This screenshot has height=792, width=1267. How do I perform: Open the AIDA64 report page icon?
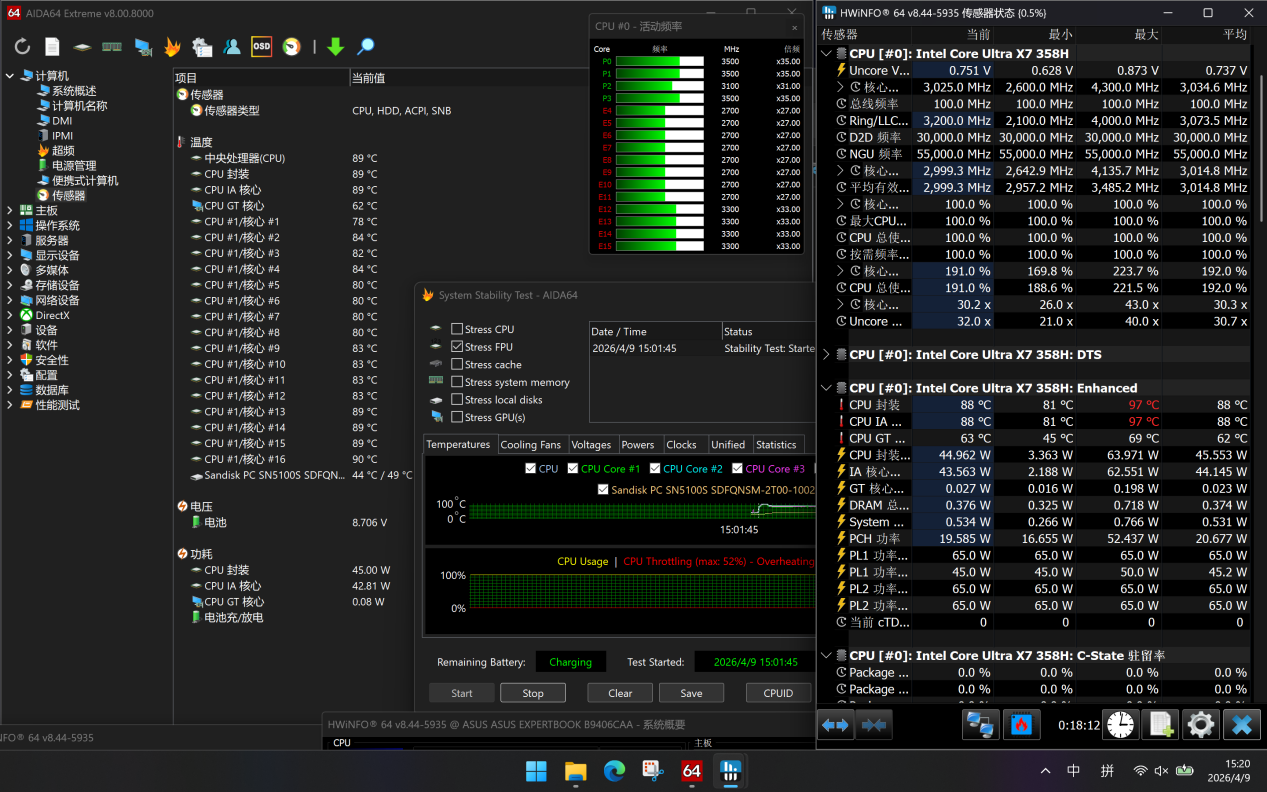click(x=52, y=47)
